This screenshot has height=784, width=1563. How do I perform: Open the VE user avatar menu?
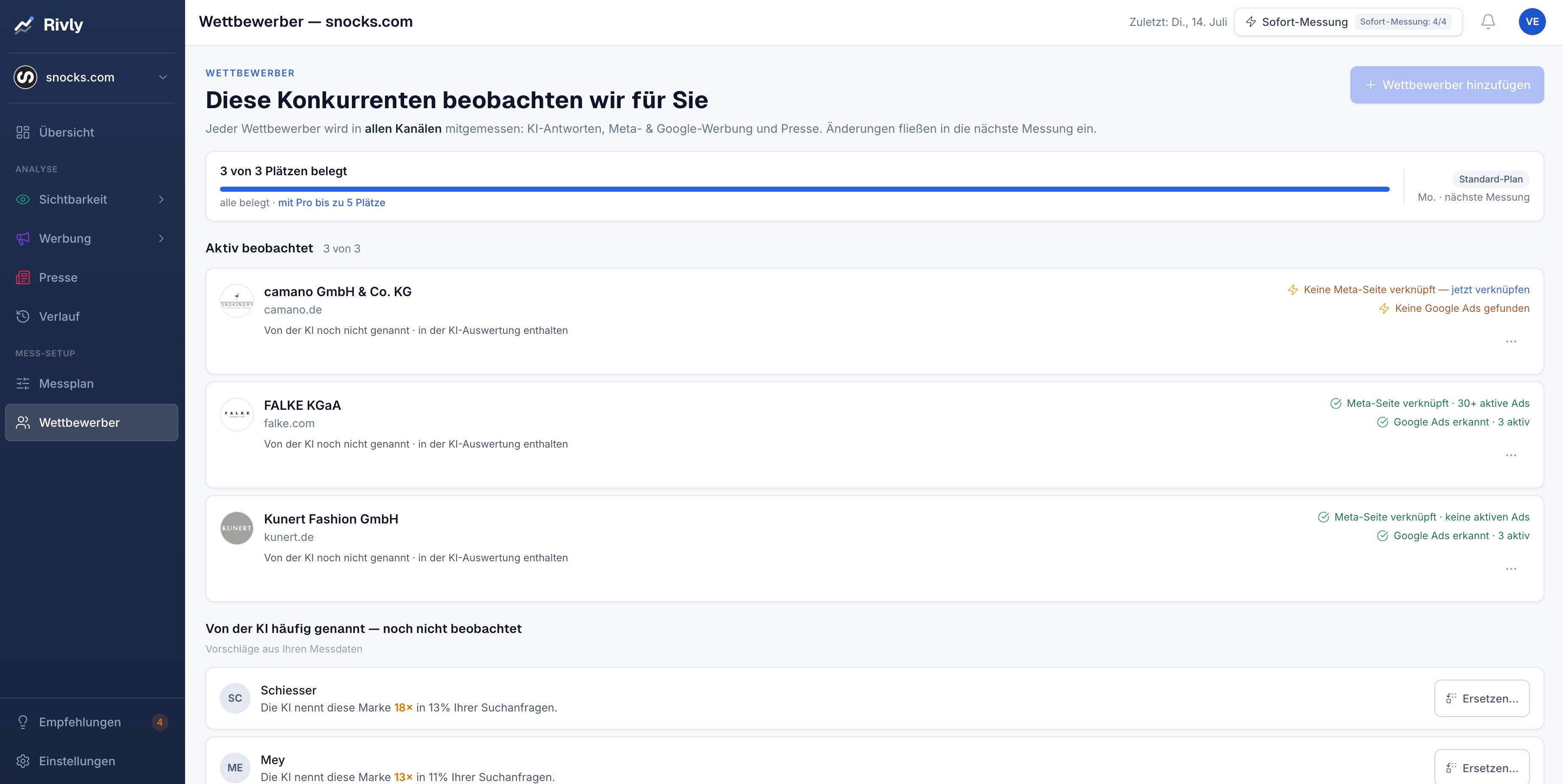(1532, 22)
